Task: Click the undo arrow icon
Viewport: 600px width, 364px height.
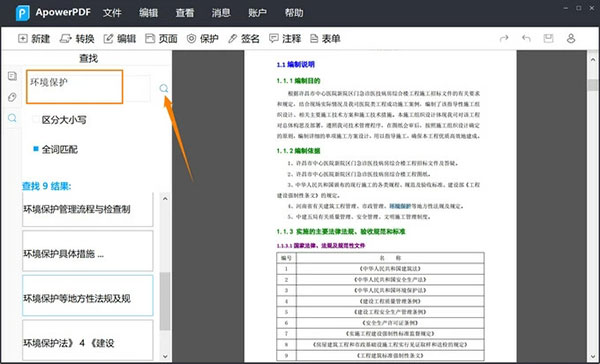Action: click(526, 38)
